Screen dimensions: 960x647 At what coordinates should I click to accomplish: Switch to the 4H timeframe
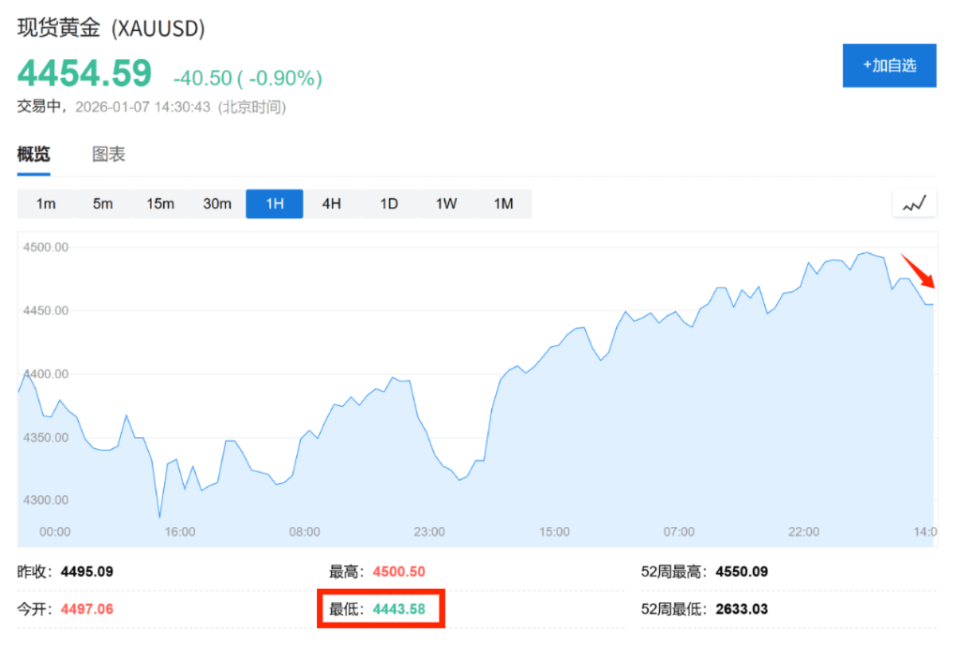coord(331,202)
